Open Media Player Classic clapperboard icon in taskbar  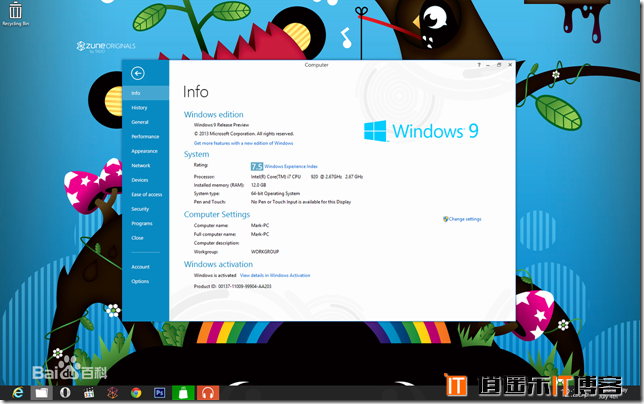(x=89, y=393)
